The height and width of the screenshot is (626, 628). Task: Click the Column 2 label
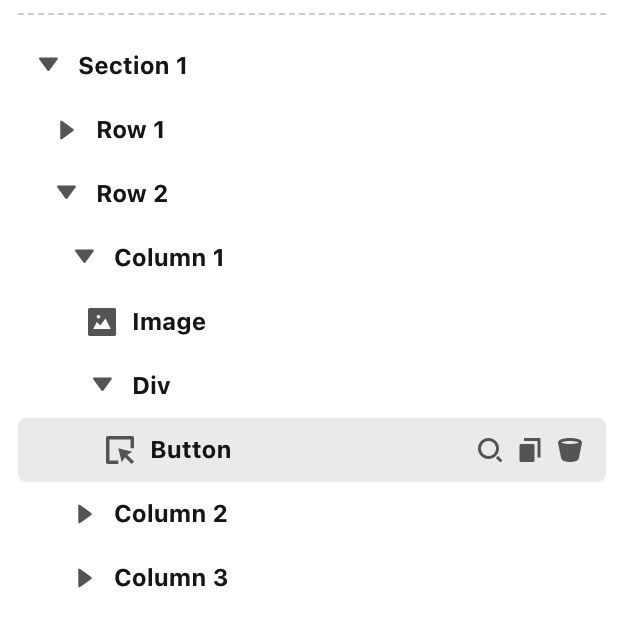171,514
